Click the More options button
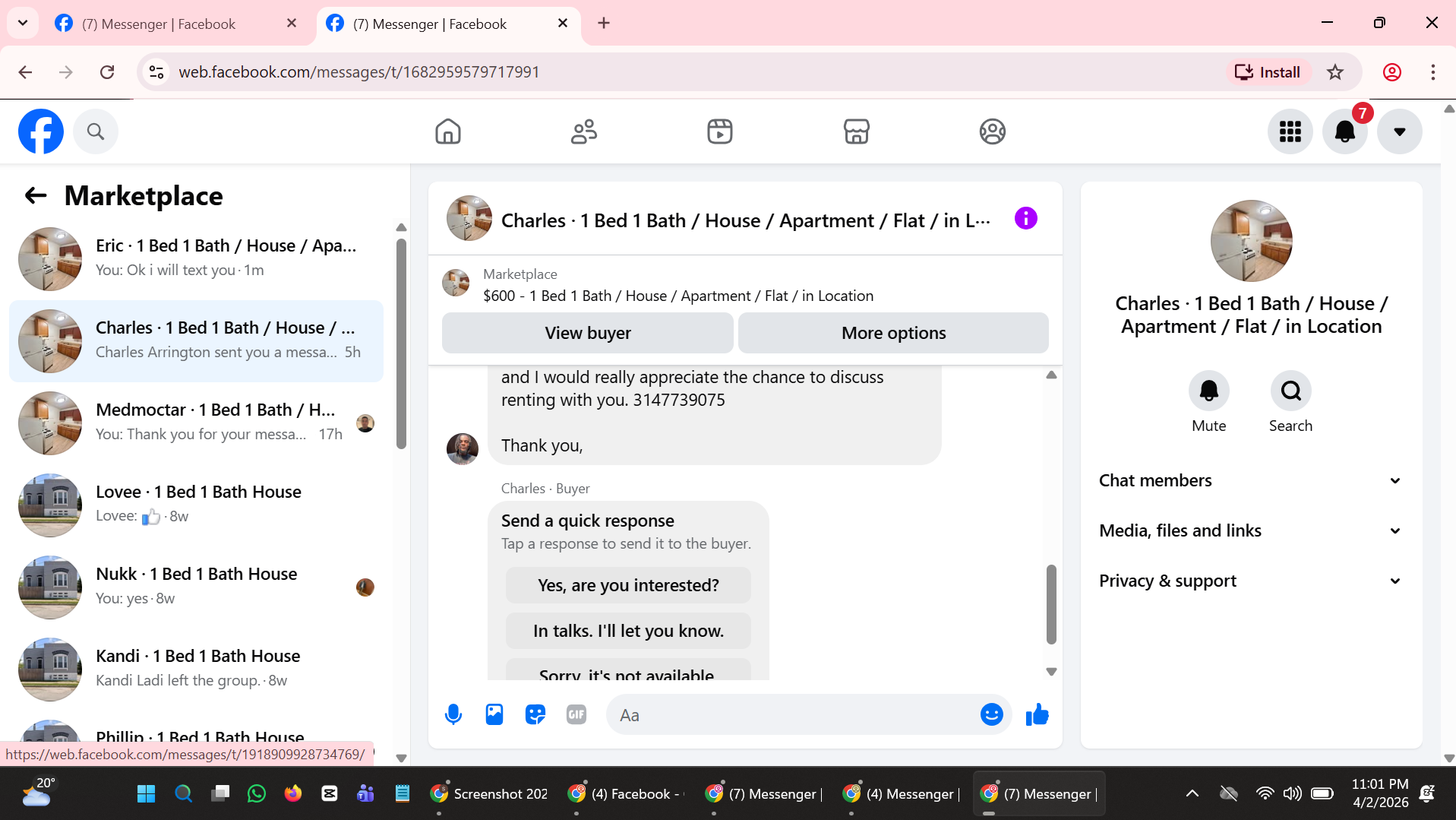The height and width of the screenshot is (820, 1456). [x=894, y=333]
